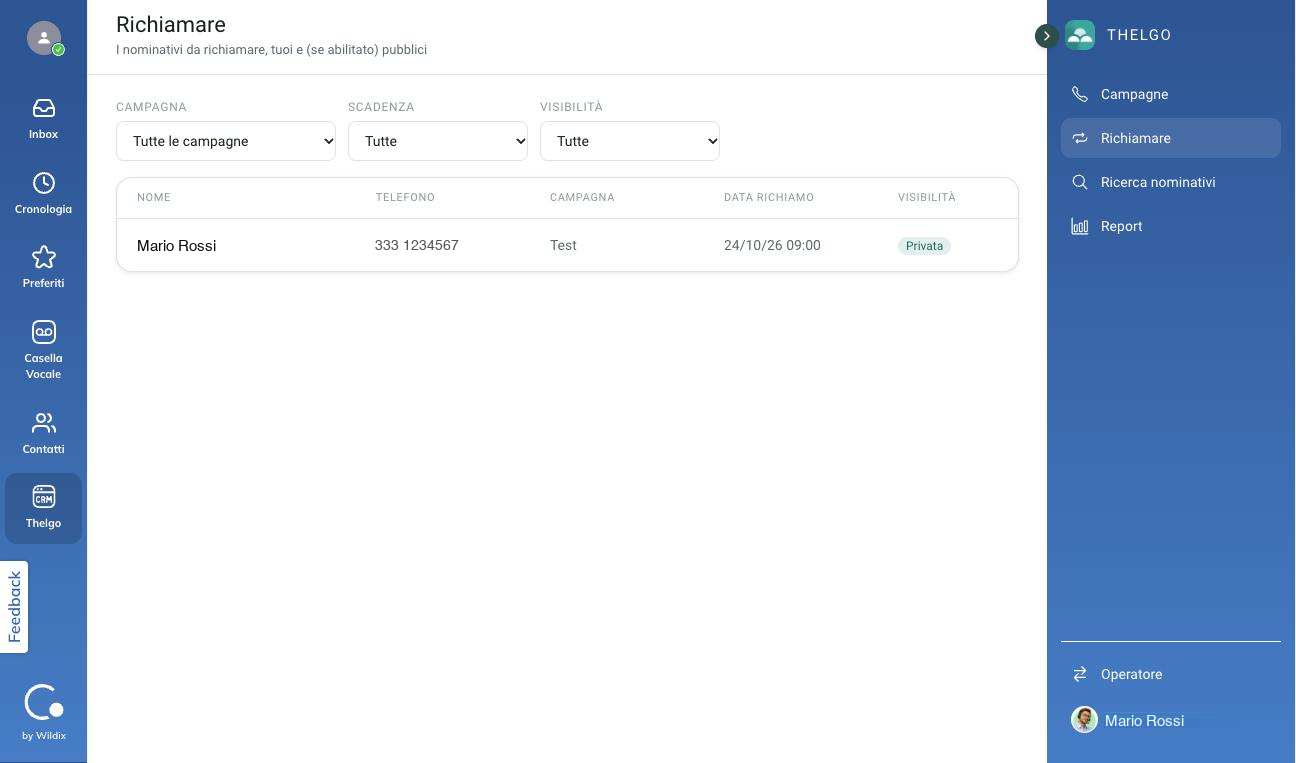Expand the Visibilità filter dropdown

tap(630, 141)
